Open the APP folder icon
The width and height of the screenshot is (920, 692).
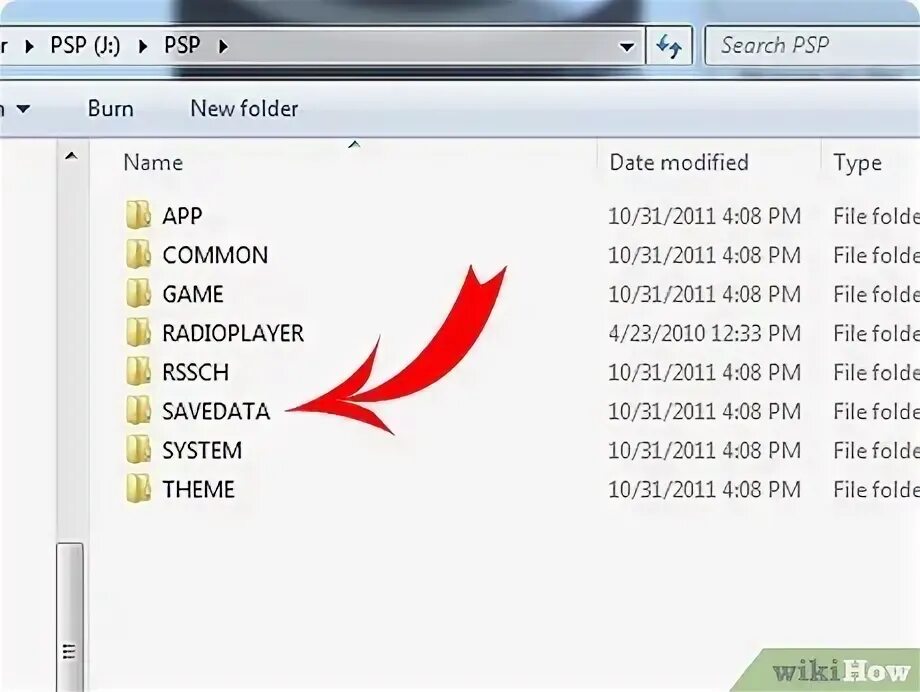pyautogui.click(x=138, y=215)
